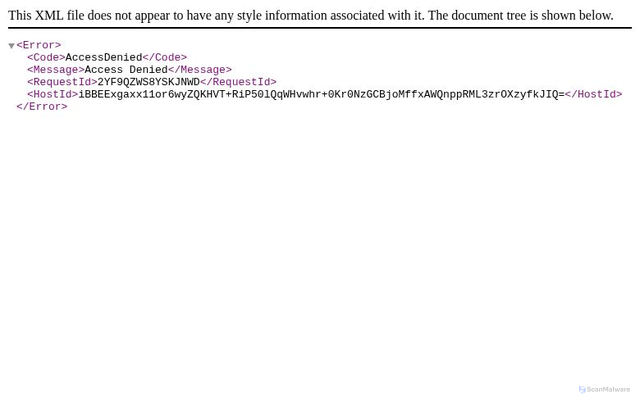Click the horizontal divider below the notice
Image resolution: width=640 pixels, height=404 pixels.
coord(320,29)
